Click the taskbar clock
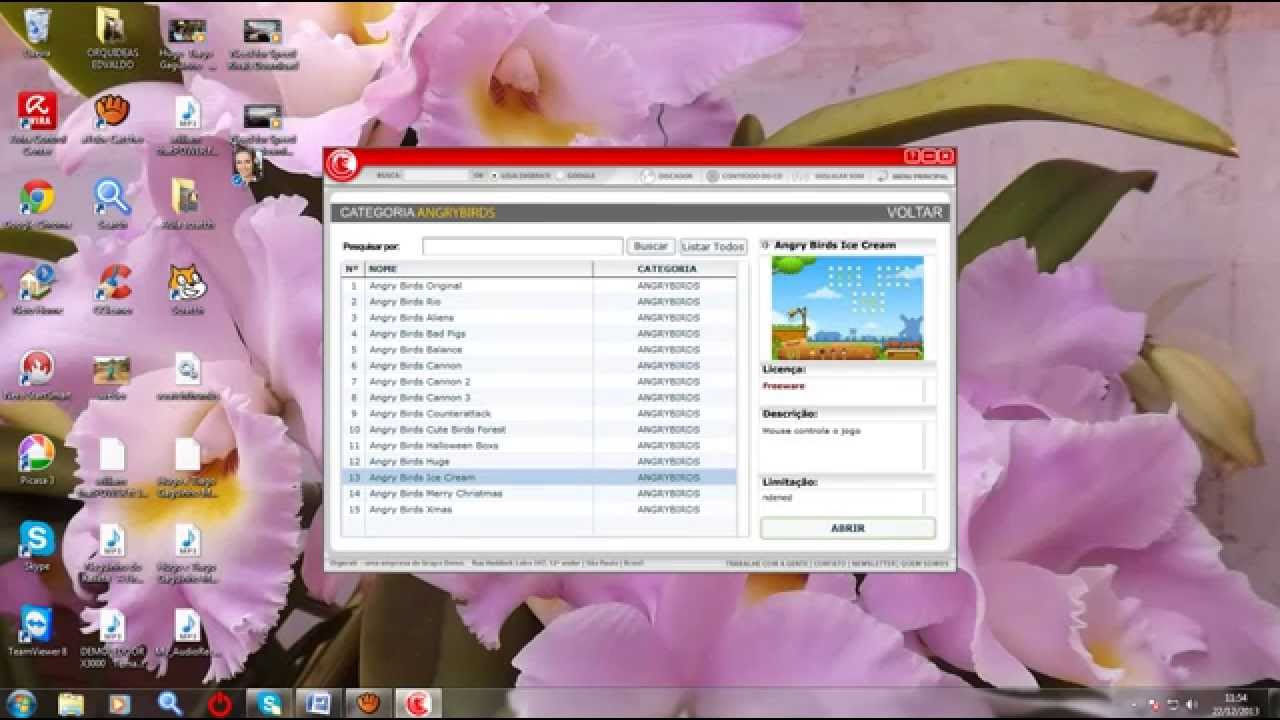The height and width of the screenshot is (720, 1280). point(1236,704)
